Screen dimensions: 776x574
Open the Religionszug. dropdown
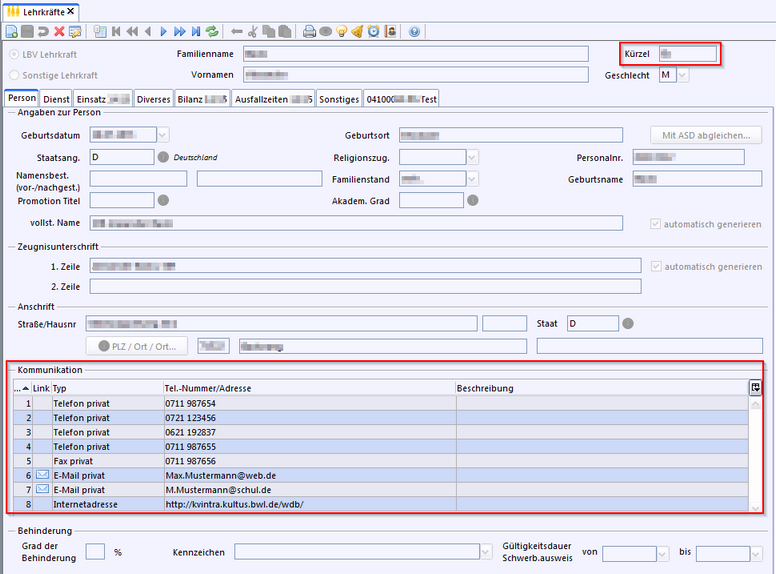click(x=471, y=157)
